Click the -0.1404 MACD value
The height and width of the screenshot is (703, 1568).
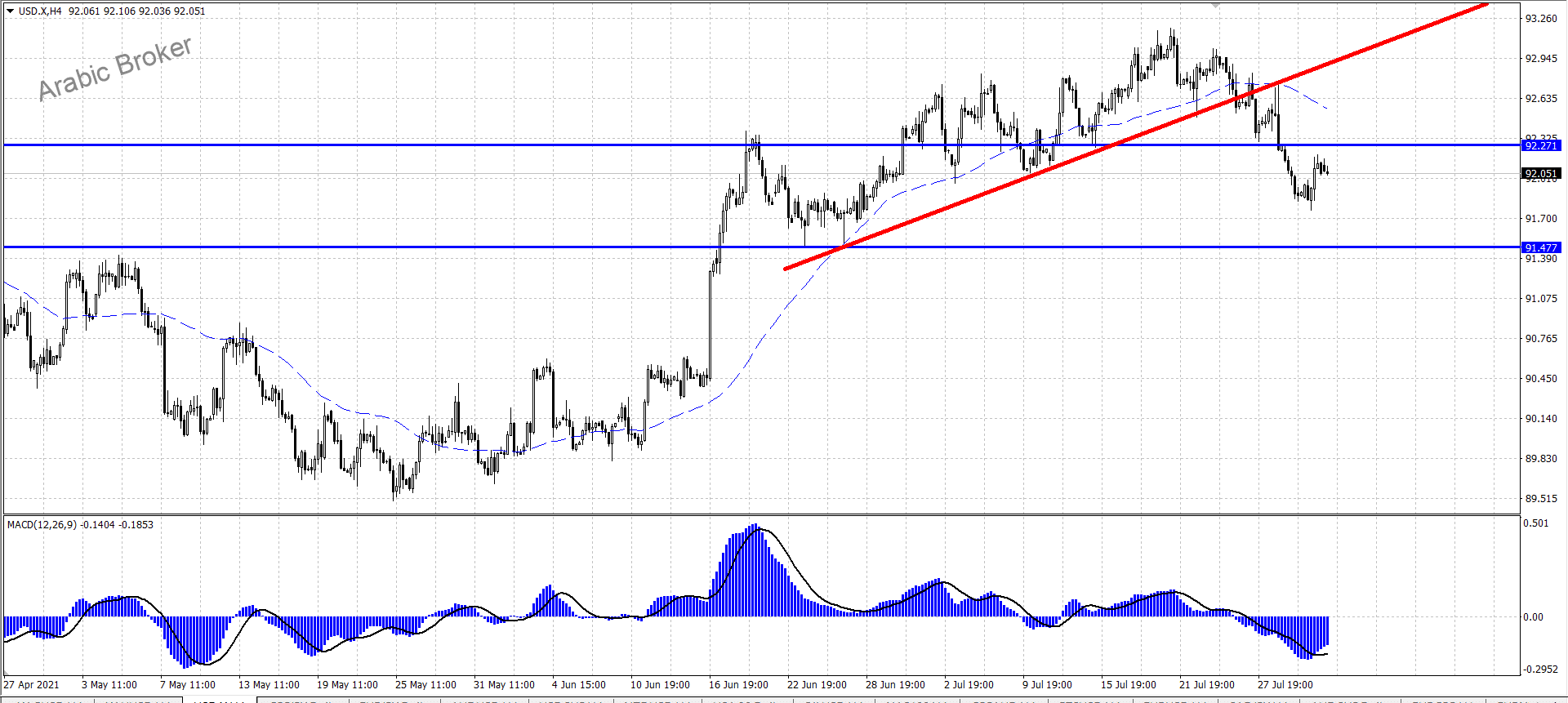click(98, 525)
